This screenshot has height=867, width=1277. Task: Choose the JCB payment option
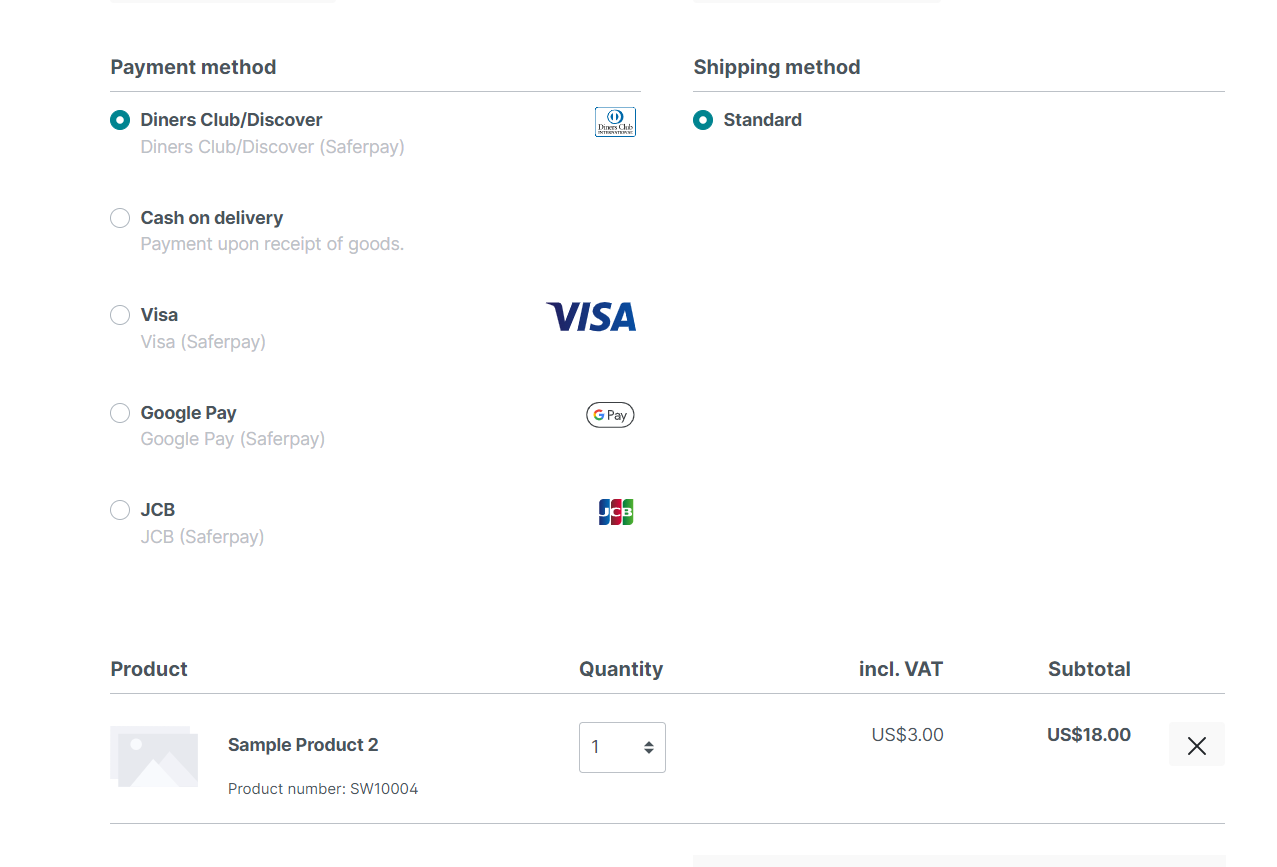tap(119, 510)
